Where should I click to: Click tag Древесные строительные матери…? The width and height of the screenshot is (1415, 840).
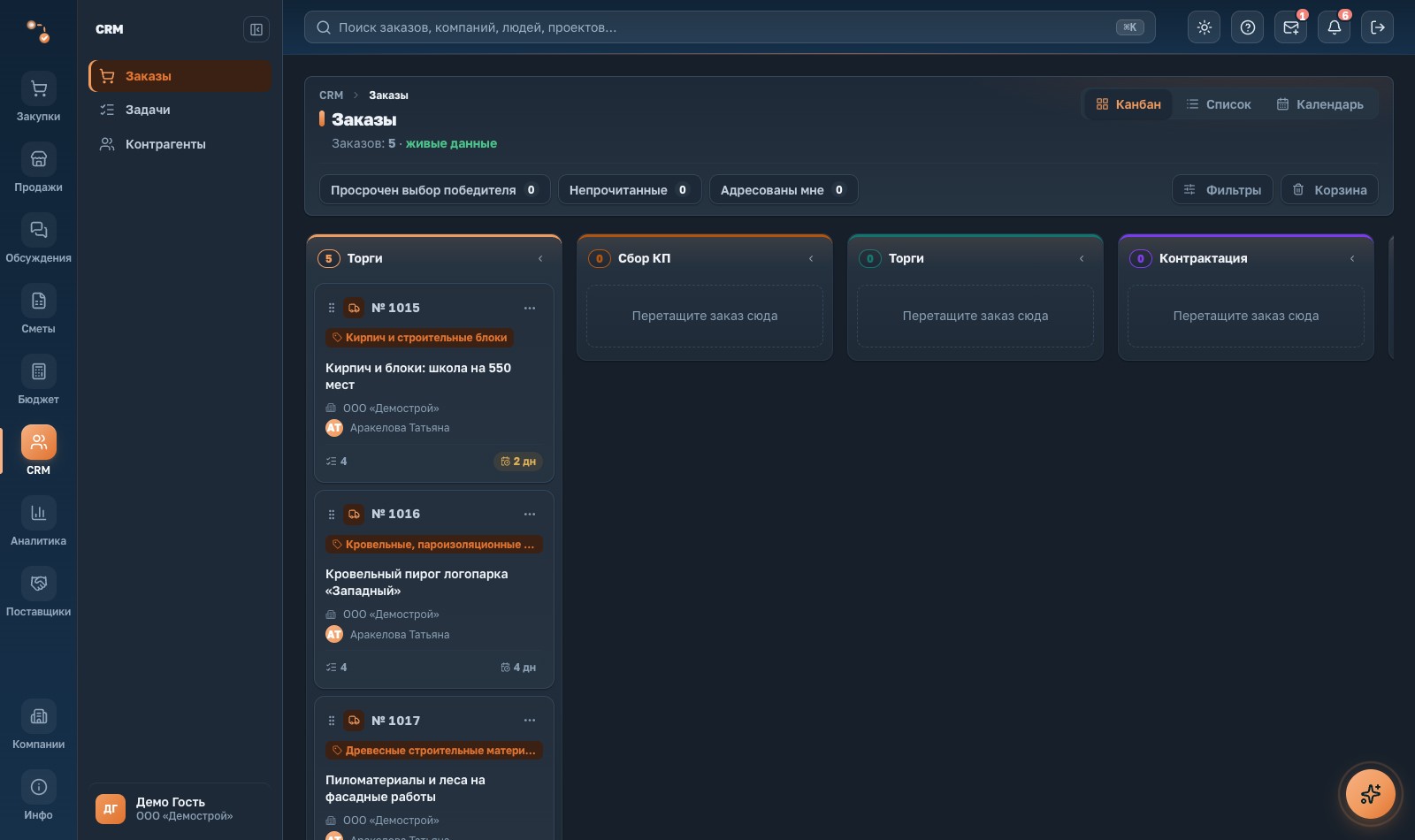coord(434,751)
